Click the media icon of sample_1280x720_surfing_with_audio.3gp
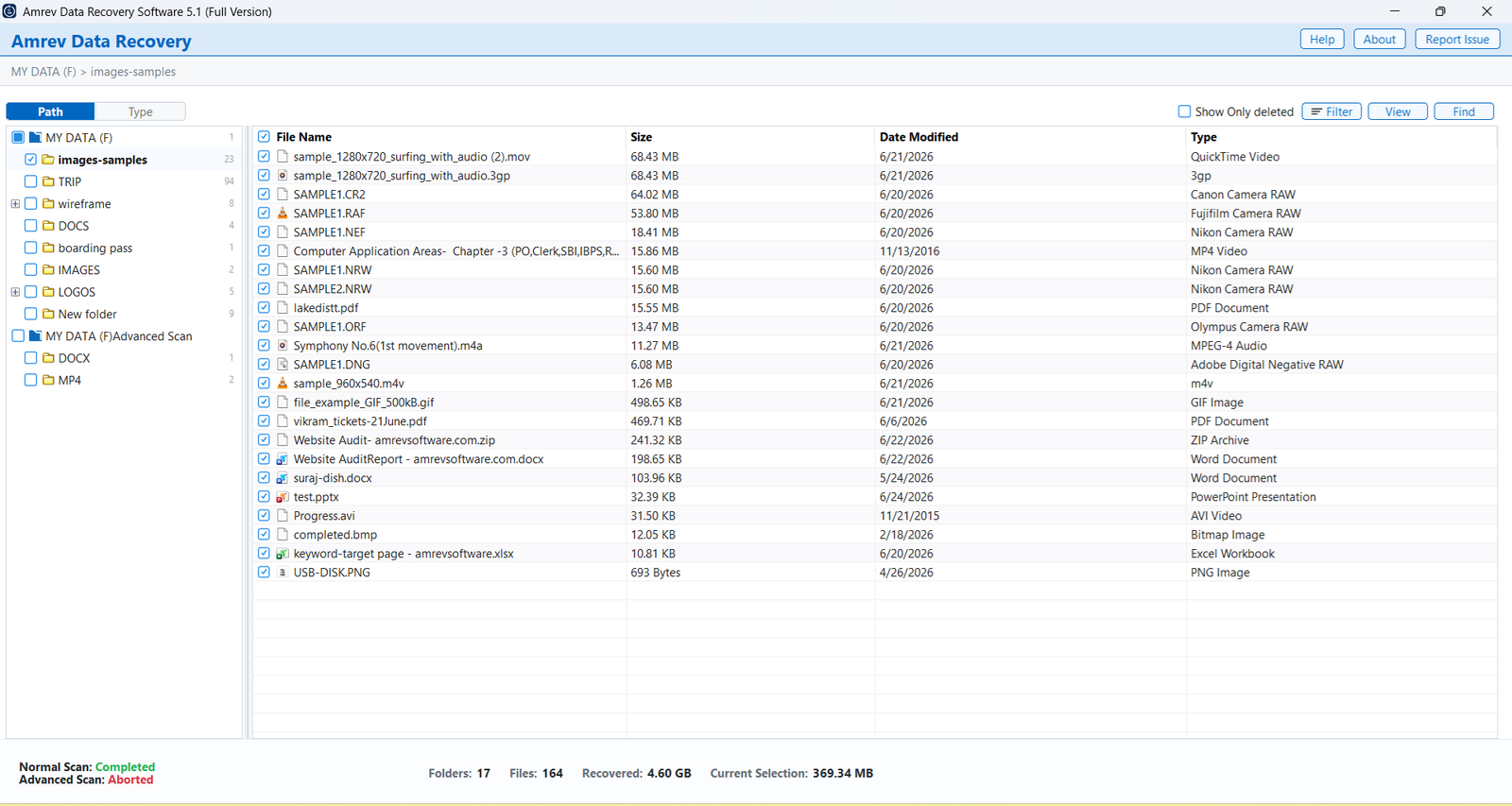This screenshot has height=806, width=1512. point(282,176)
